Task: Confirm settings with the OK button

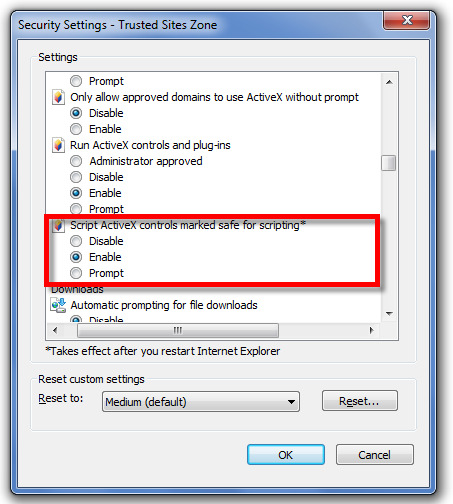Action: [286, 455]
